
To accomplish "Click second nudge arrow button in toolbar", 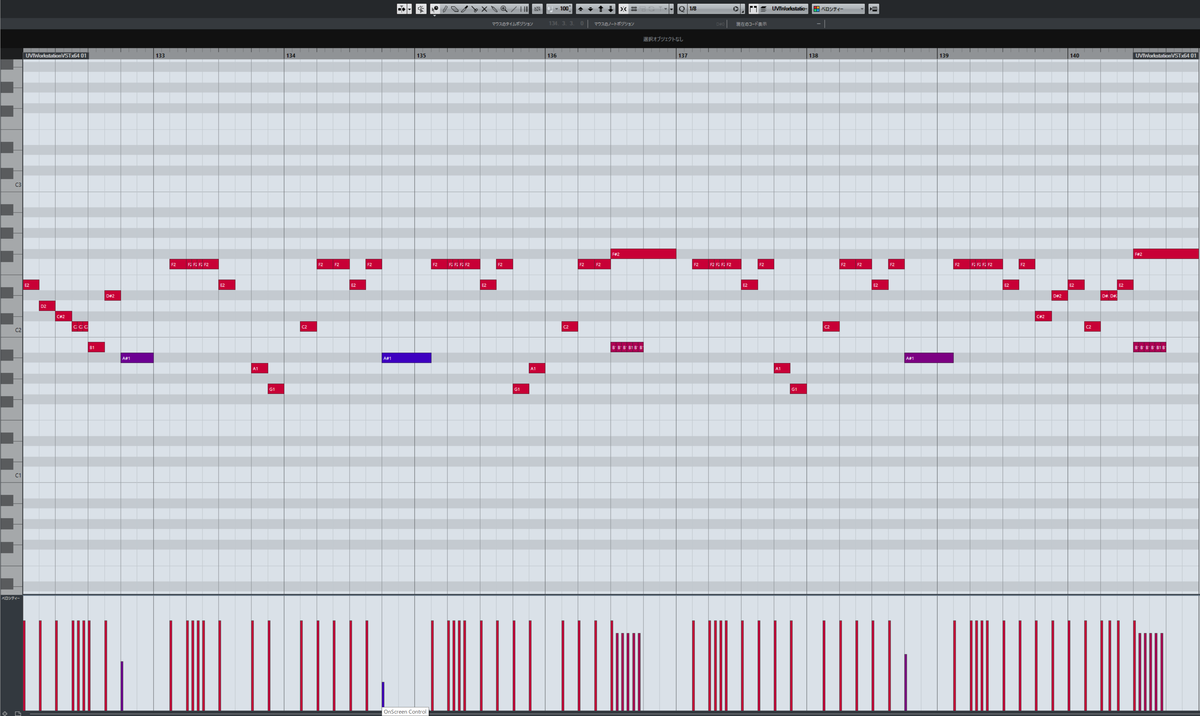I will pos(590,8).
